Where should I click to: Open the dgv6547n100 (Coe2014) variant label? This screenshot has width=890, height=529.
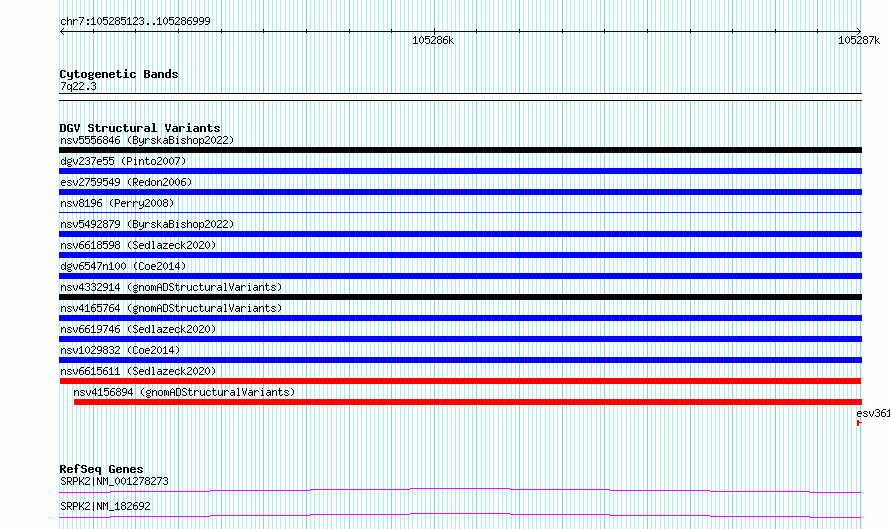coord(123,266)
